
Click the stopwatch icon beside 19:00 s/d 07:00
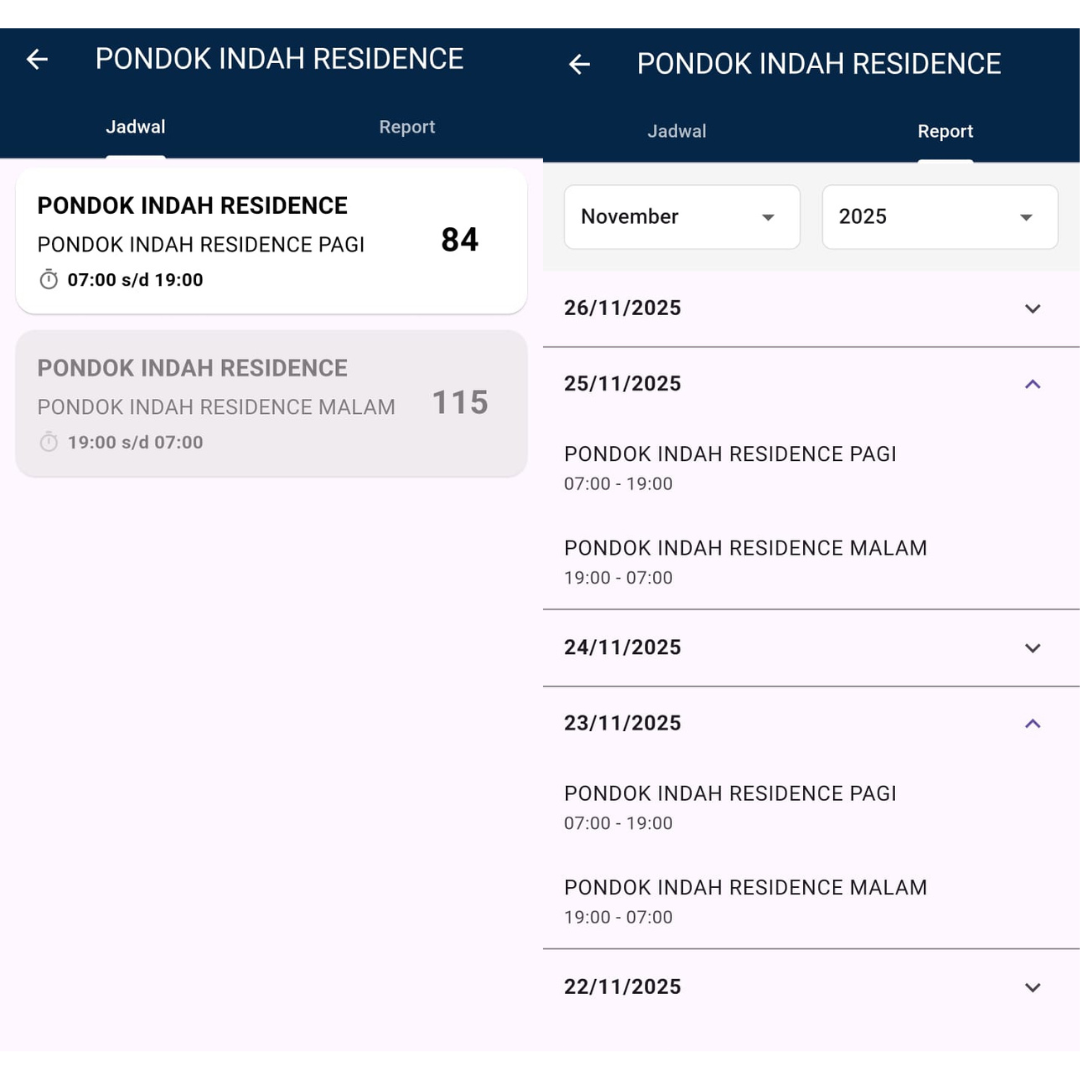[49, 442]
